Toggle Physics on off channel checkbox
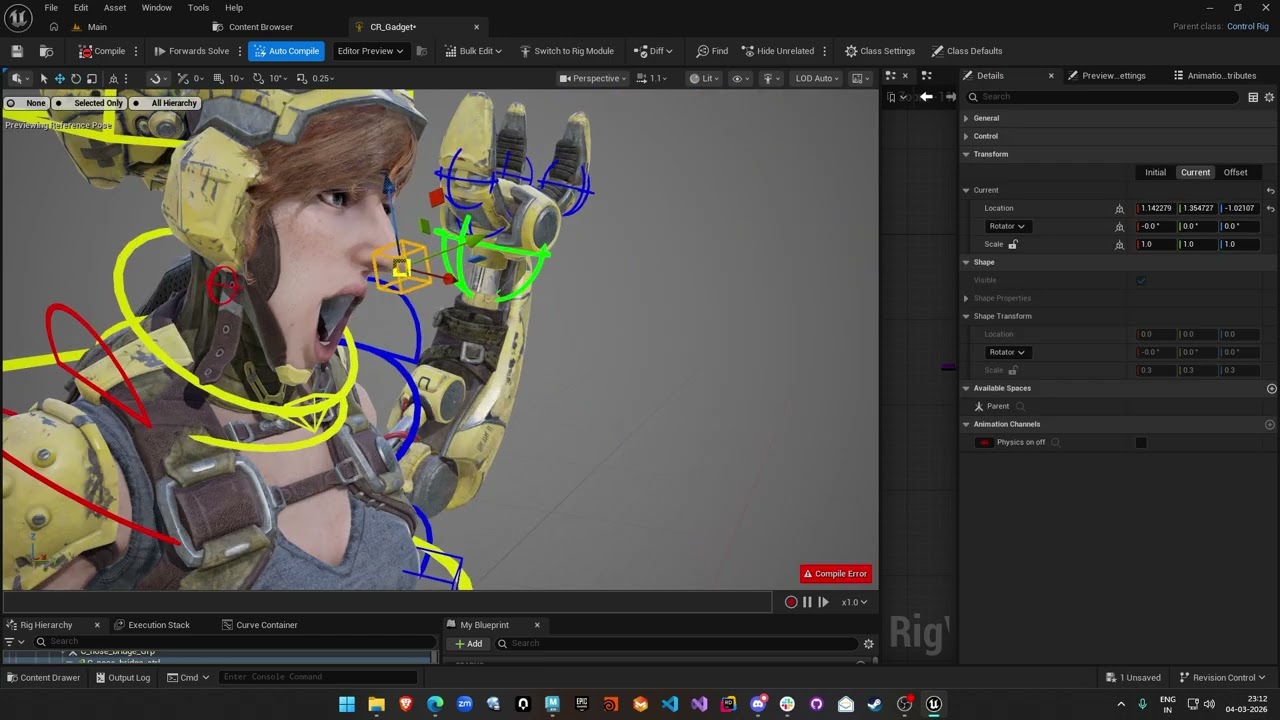The height and width of the screenshot is (720, 1280). [1141, 442]
